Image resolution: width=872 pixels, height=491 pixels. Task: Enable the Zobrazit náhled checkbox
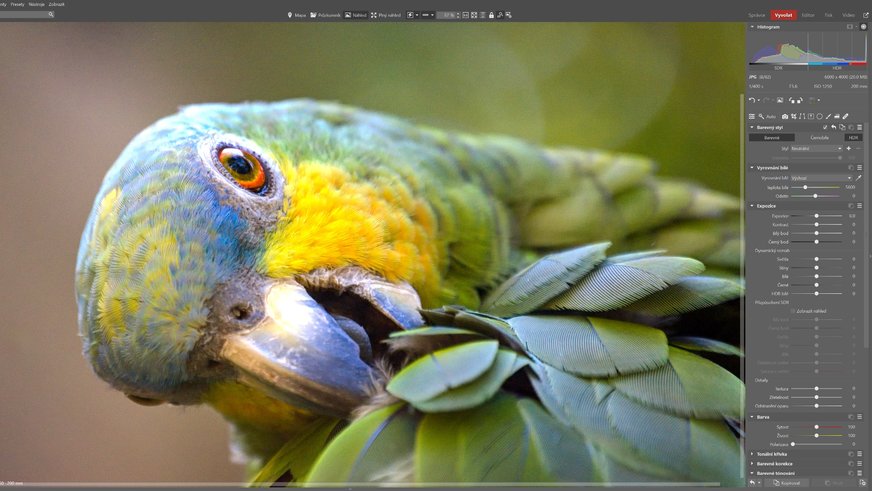click(x=793, y=311)
